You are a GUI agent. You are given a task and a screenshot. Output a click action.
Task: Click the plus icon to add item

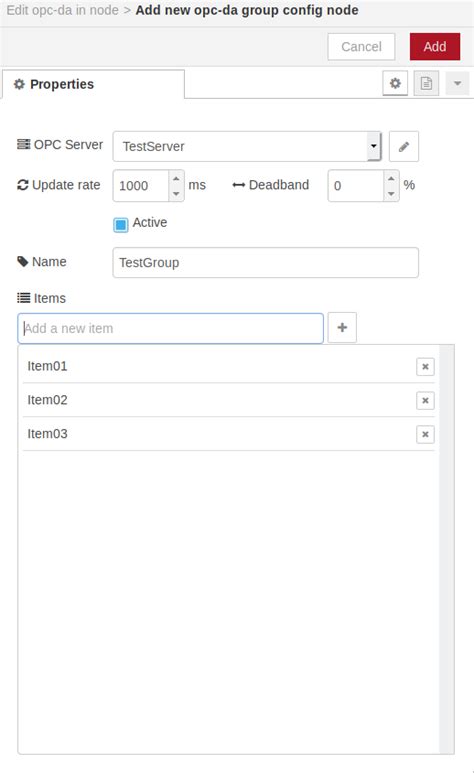pyautogui.click(x=342, y=327)
